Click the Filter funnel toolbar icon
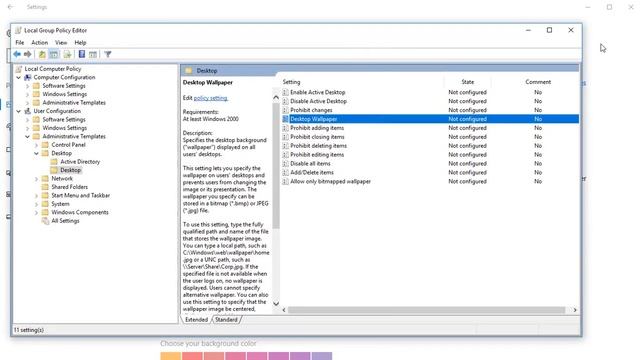Viewport: 640px width, 360px height. pyautogui.click(x=108, y=54)
